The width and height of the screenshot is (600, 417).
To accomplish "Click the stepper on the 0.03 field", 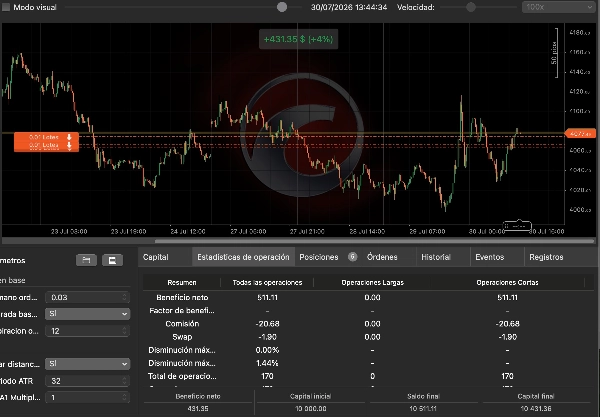I will [x=124, y=297].
